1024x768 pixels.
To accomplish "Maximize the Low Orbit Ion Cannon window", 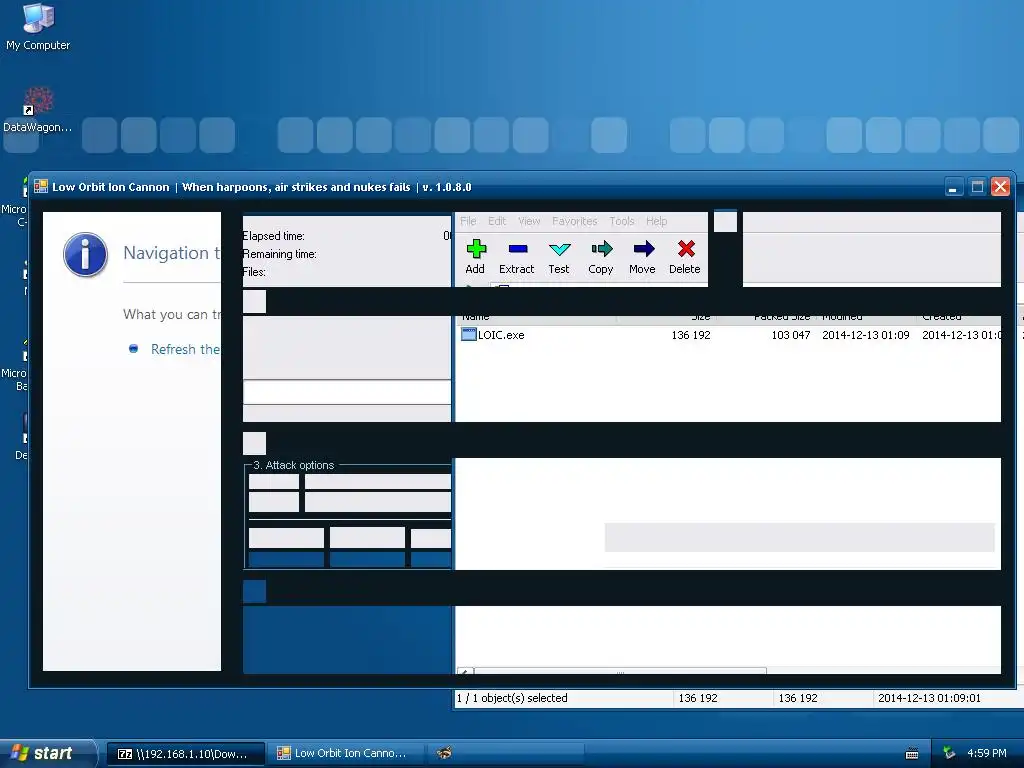I will click(x=977, y=187).
